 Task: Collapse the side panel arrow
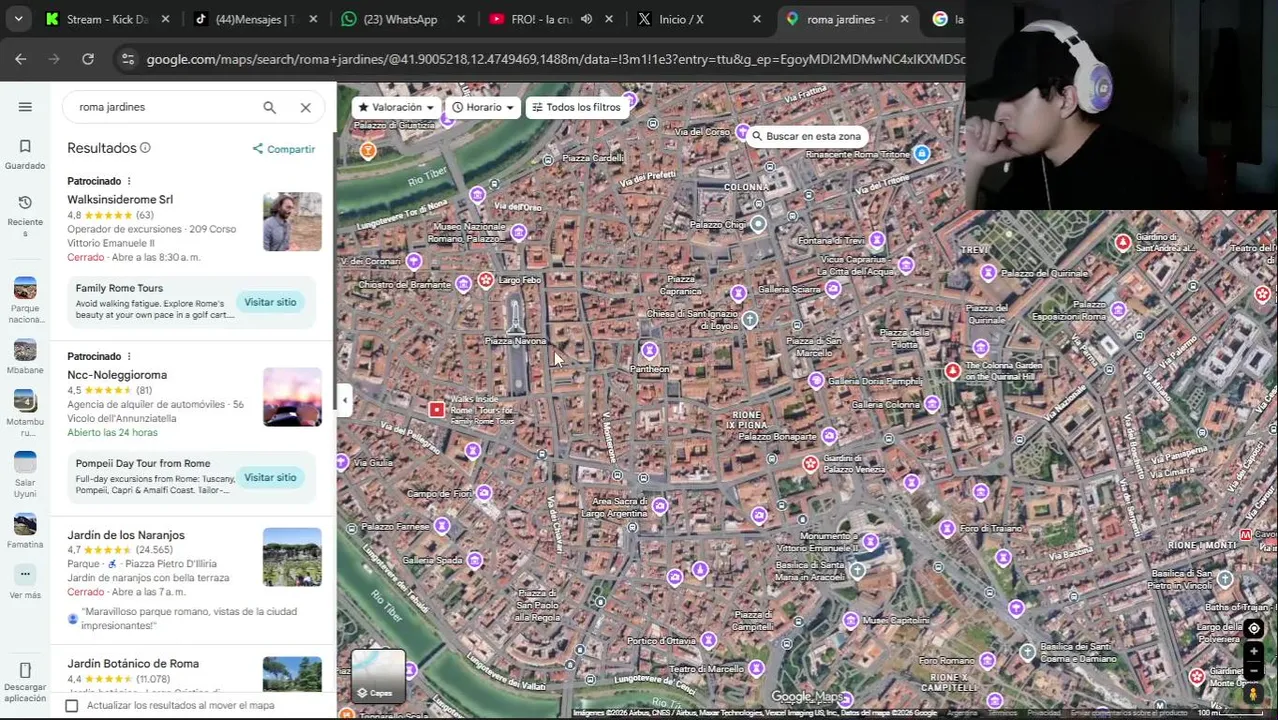[x=344, y=400]
